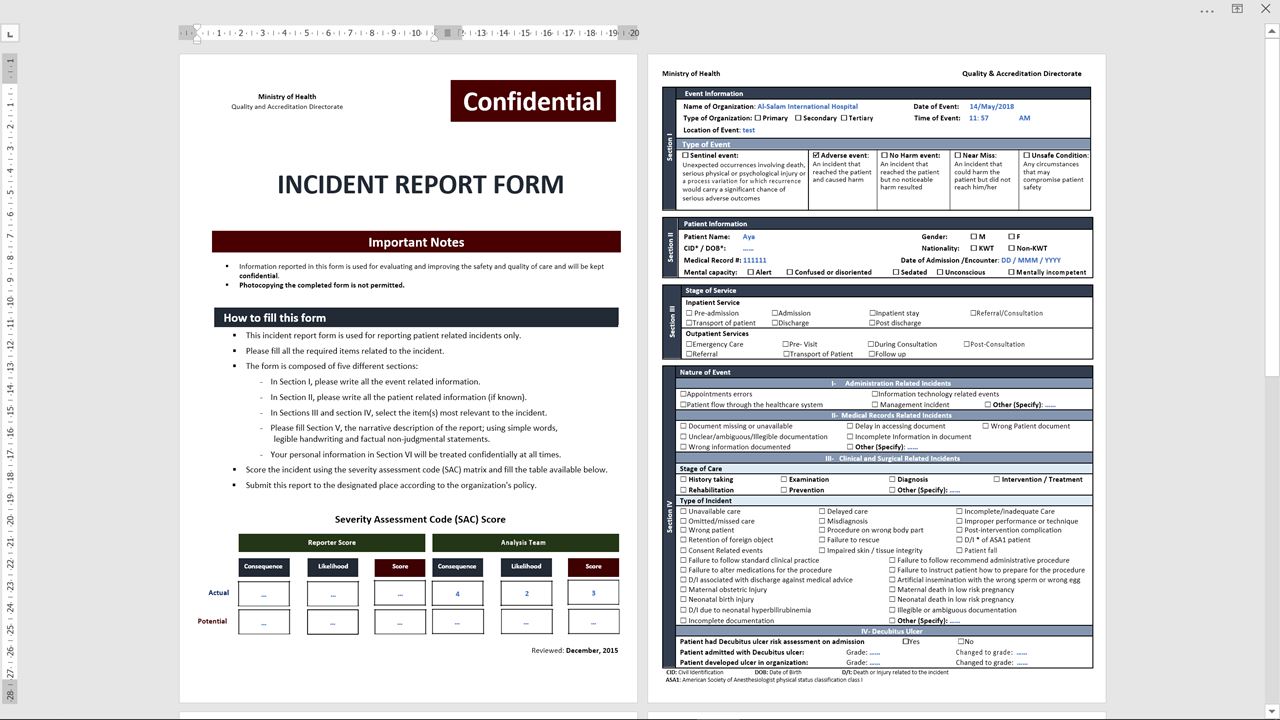The height and width of the screenshot is (720, 1280).
Task: Click the Patient Name value Aya
Action: point(749,237)
